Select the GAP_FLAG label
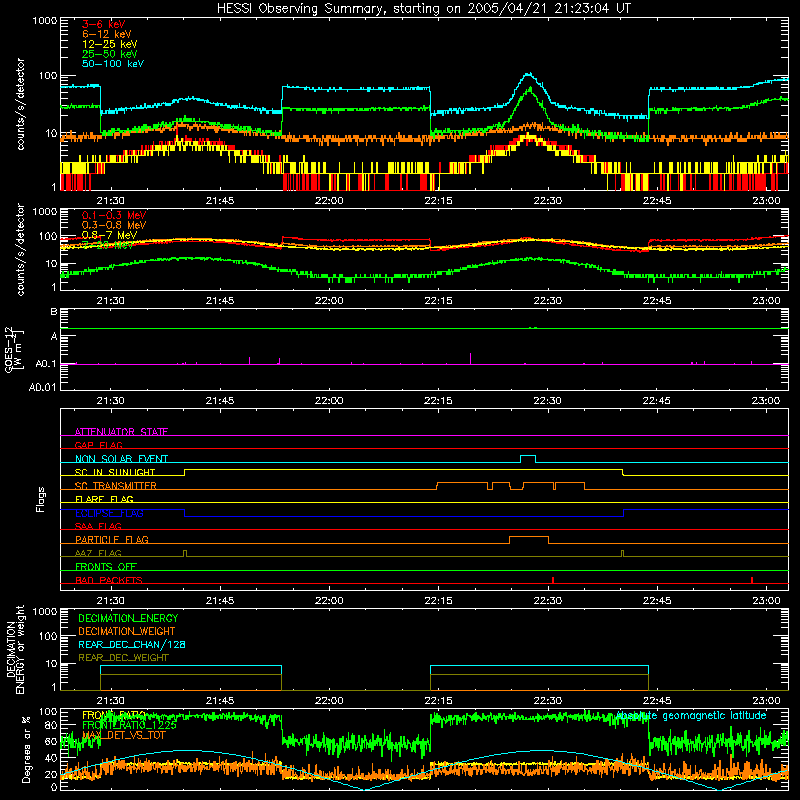 [x=98, y=445]
